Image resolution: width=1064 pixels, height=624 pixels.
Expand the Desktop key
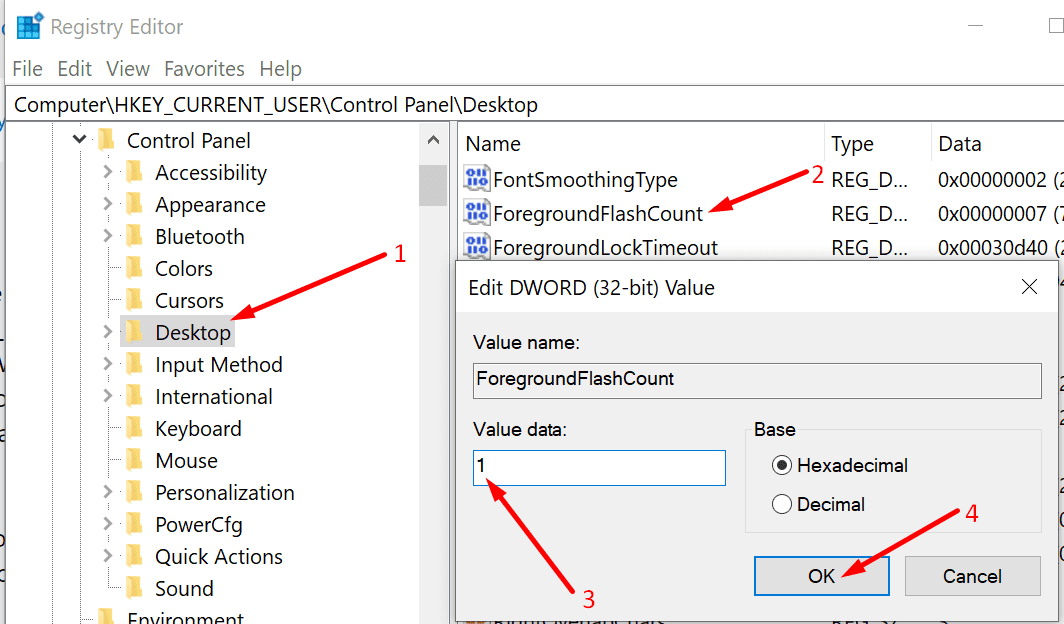point(107,332)
